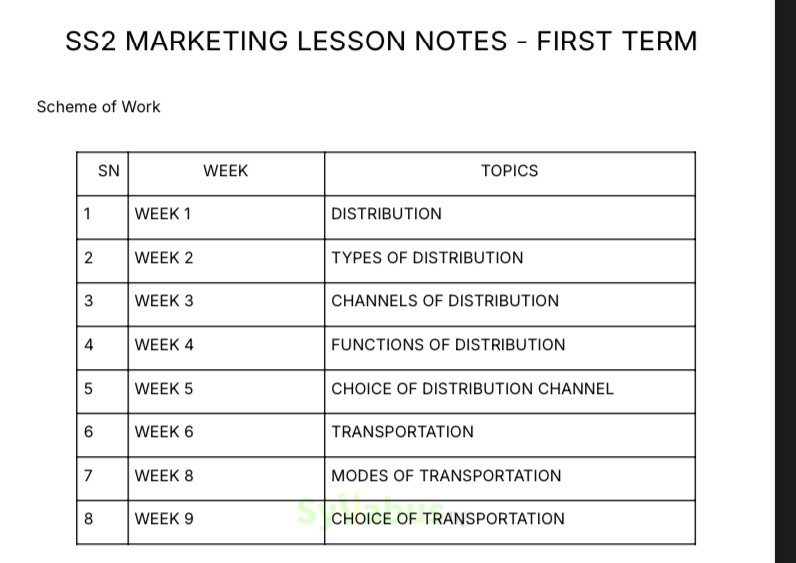
Task: Select the WEEK column header cell
Action: [225, 171]
